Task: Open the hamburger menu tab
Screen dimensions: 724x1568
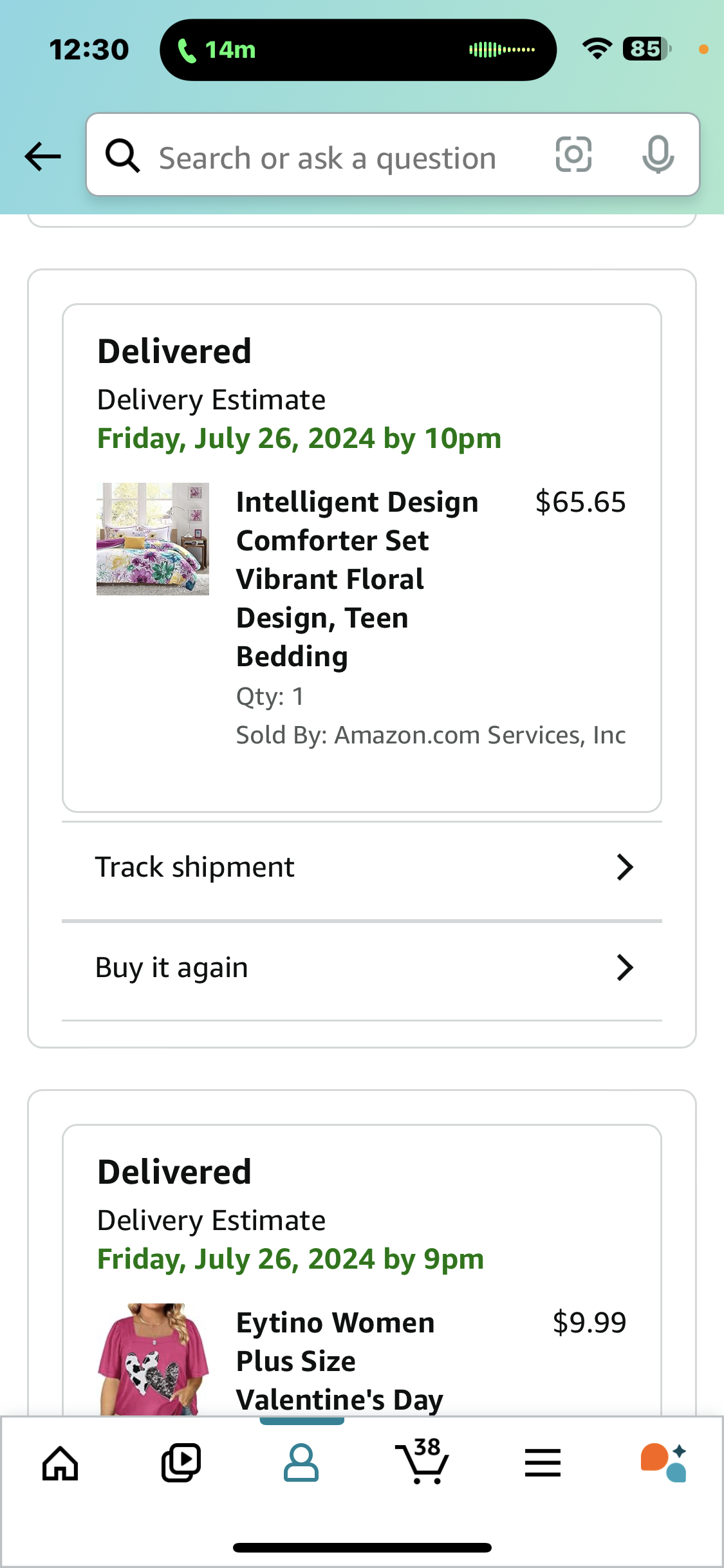Action: (x=543, y=1463)
